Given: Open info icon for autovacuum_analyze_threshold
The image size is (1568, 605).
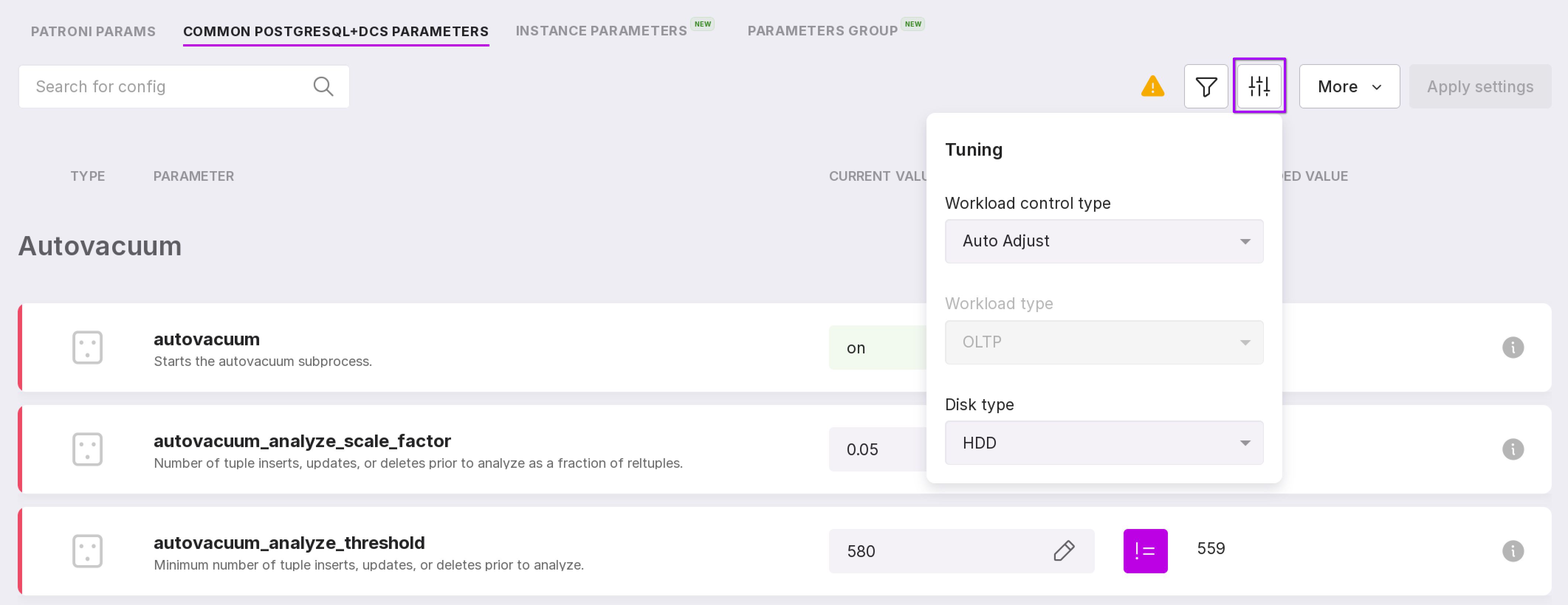Looking at the screenshot, I should tap(1513, 551).
